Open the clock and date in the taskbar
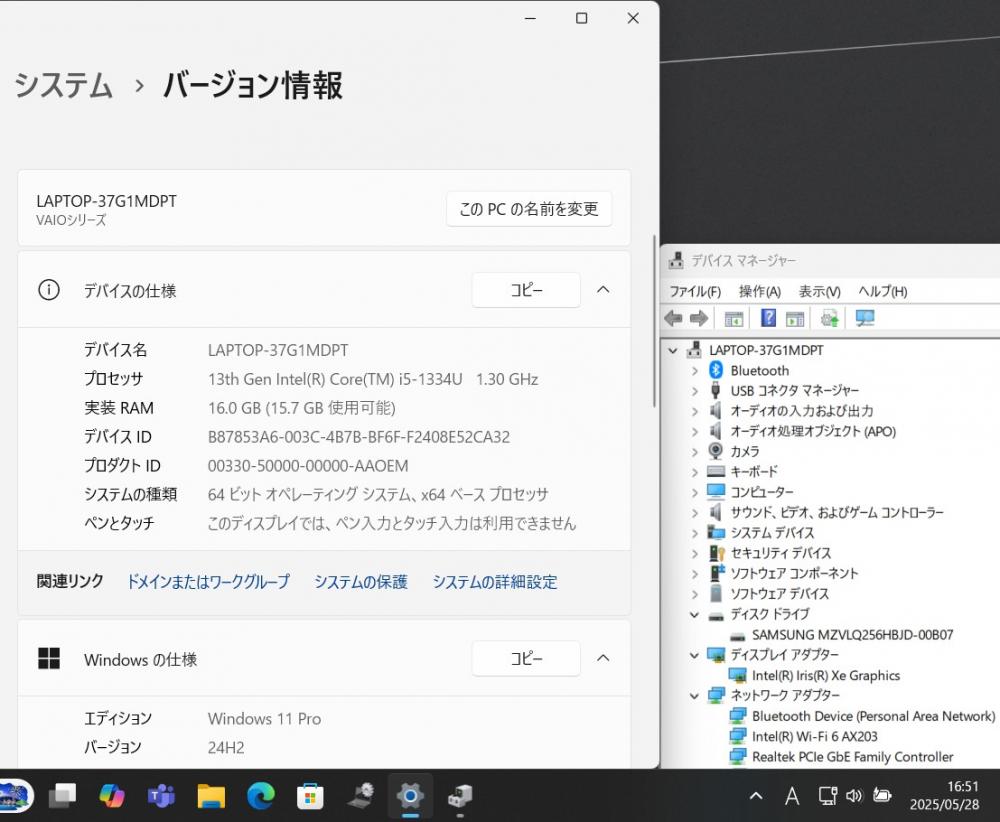Image resolution: width=1000 pixels, height=822 pixels. [945, 795]
